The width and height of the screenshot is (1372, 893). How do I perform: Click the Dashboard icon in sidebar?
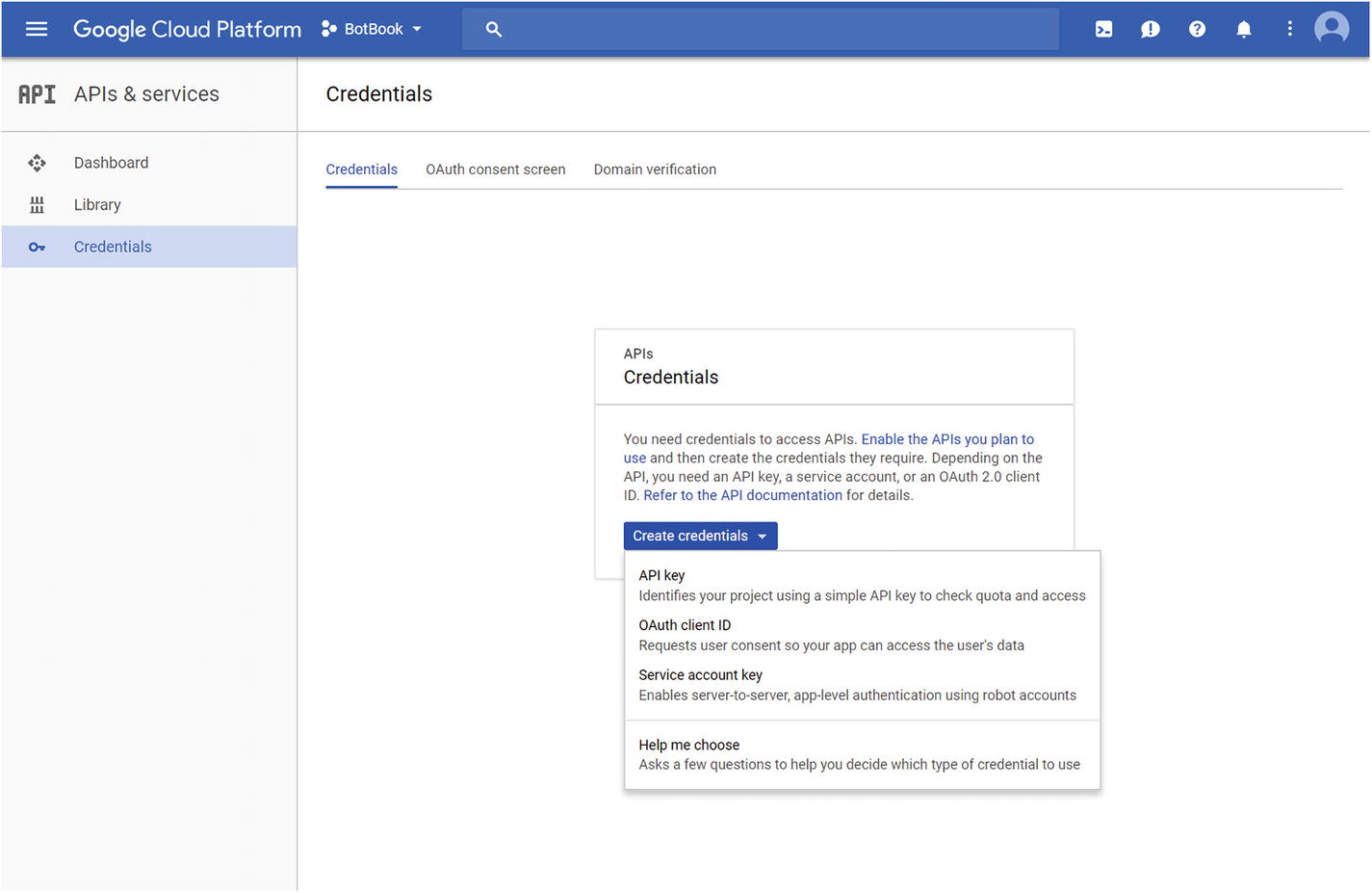pyautogui.click(x=37, y=163)
